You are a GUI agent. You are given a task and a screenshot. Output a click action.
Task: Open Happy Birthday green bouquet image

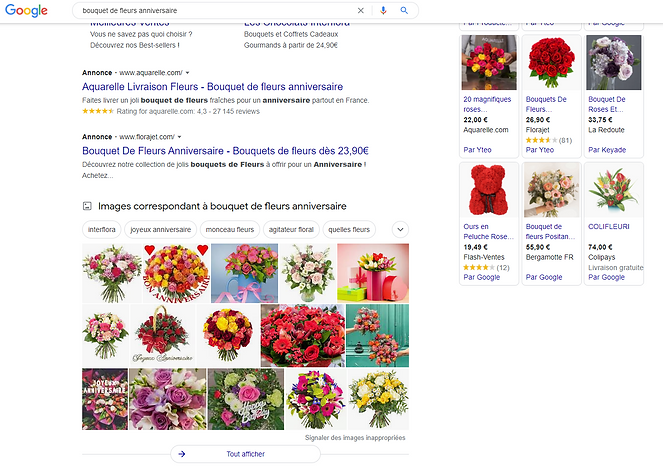tap(246, 399)
